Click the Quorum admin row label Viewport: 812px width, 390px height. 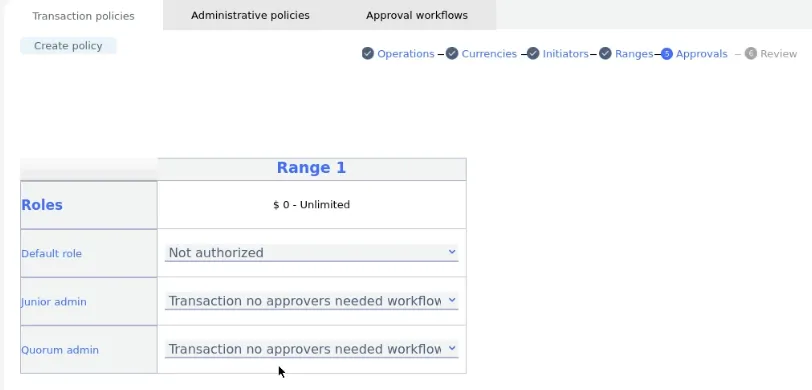coord(60,350)
